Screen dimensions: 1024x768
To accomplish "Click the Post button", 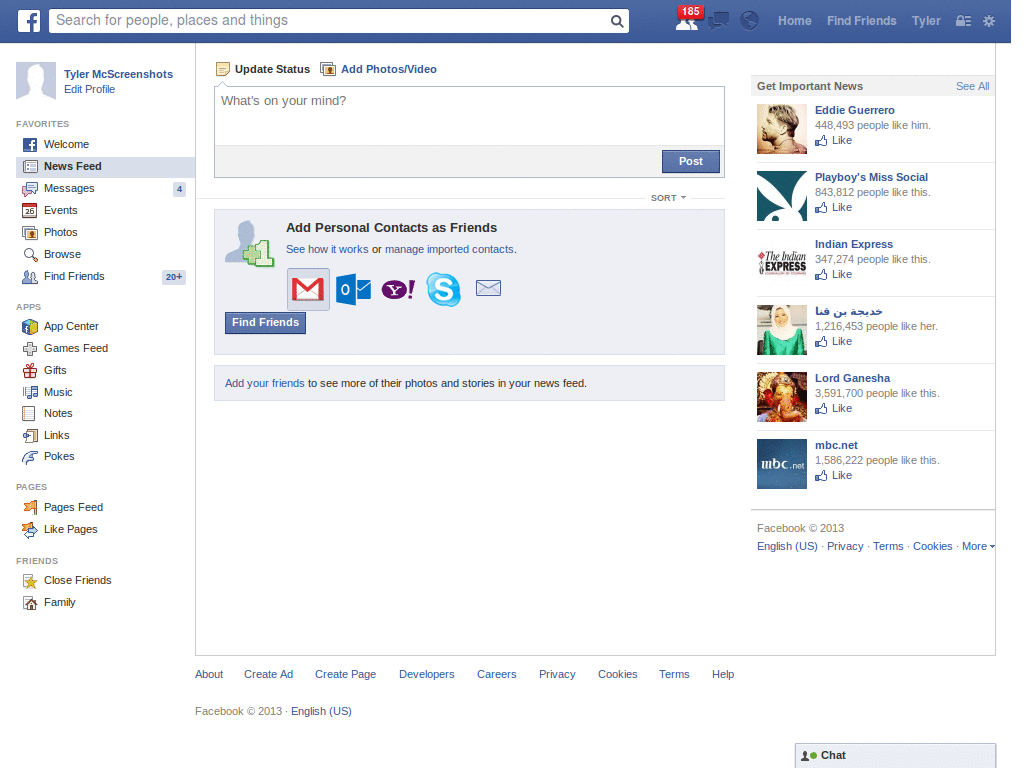I will (x=690, y=161).
